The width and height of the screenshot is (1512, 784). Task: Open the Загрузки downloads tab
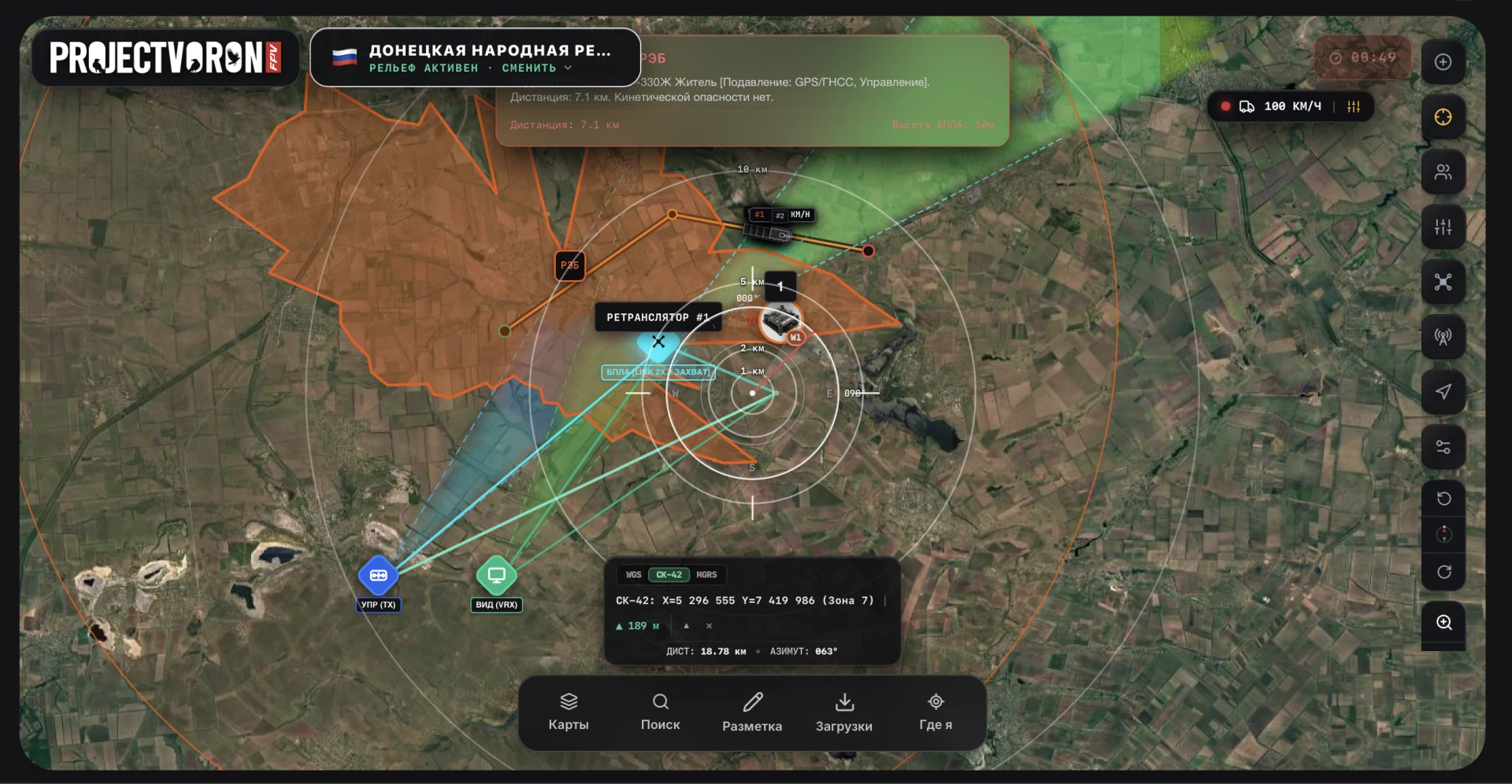click(x=844, y=712)
